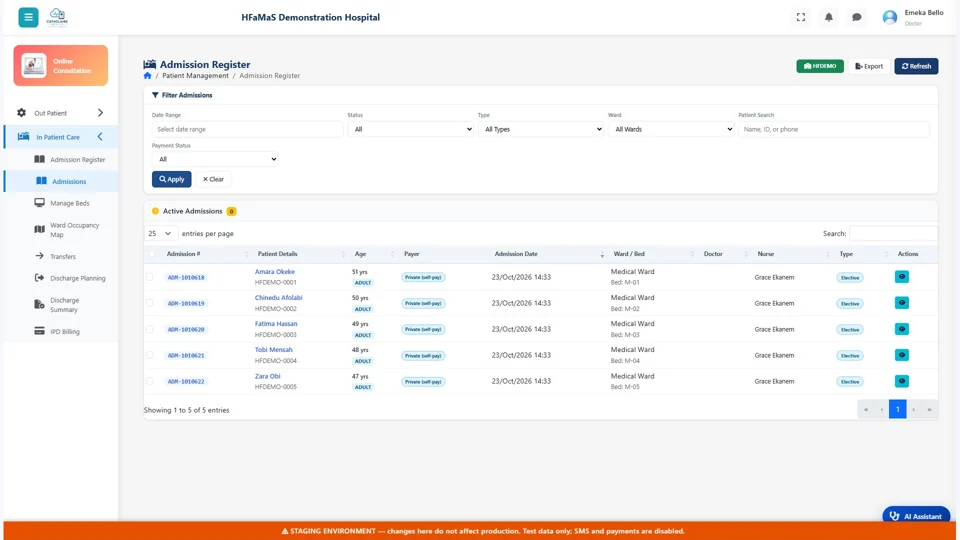
Task: Open the Type filter dropdown
Action: pos(541,129)
